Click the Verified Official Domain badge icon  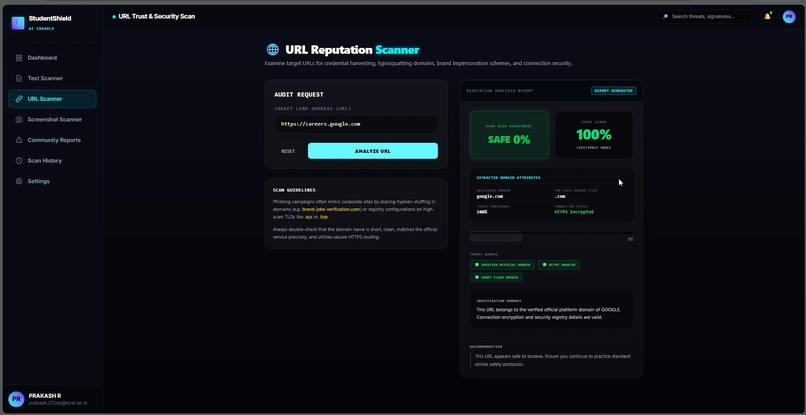pyautogui.click(x=477, y=265)
